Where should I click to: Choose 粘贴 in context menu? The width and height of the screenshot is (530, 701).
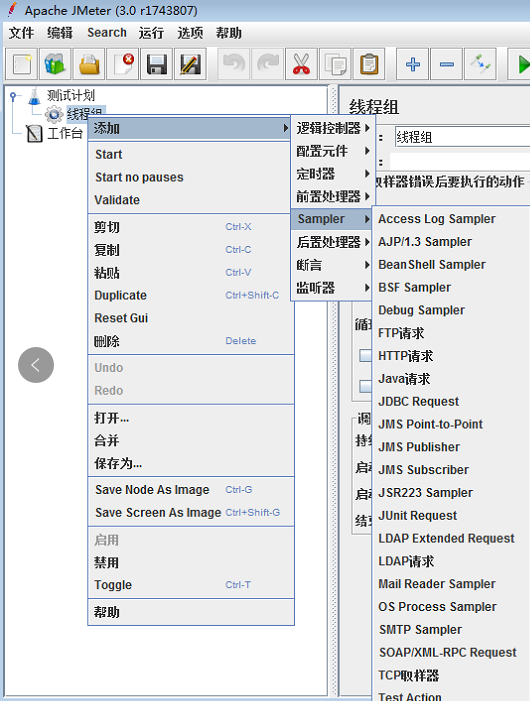(191, 272)
